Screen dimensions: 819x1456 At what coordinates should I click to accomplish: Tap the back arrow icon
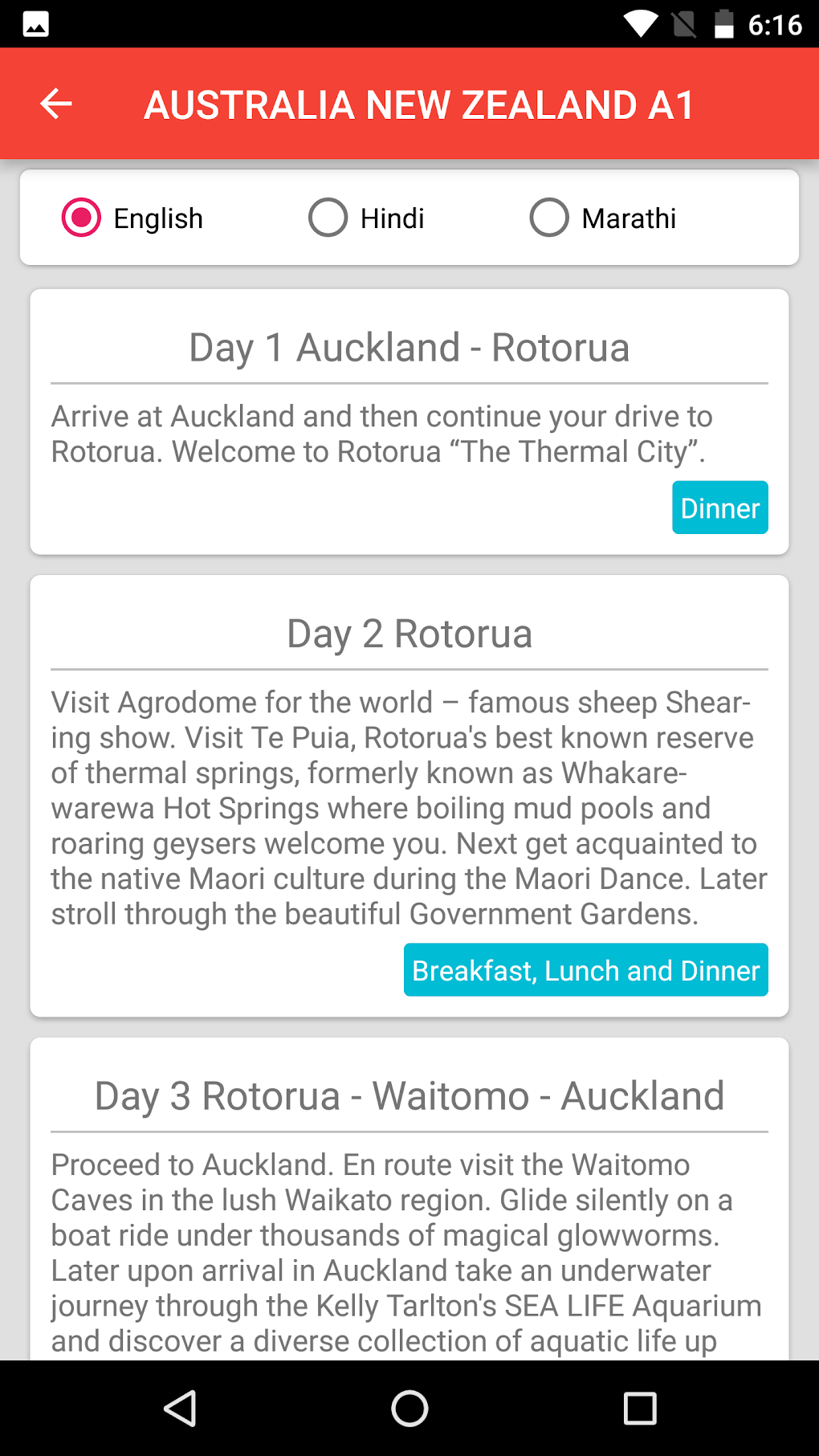pos(56,104)
